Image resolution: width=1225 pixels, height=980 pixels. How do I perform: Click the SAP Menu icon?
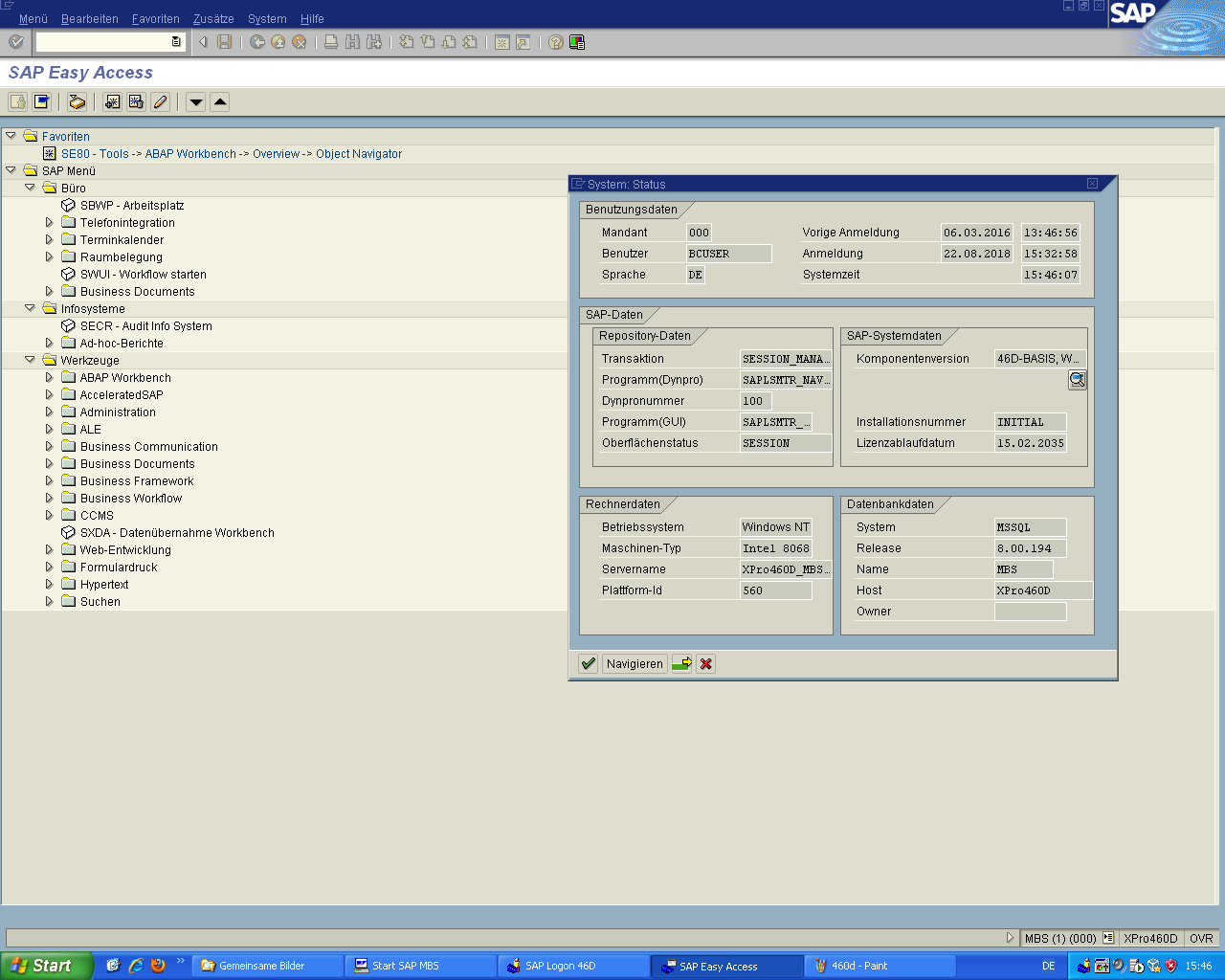point(41,101)
